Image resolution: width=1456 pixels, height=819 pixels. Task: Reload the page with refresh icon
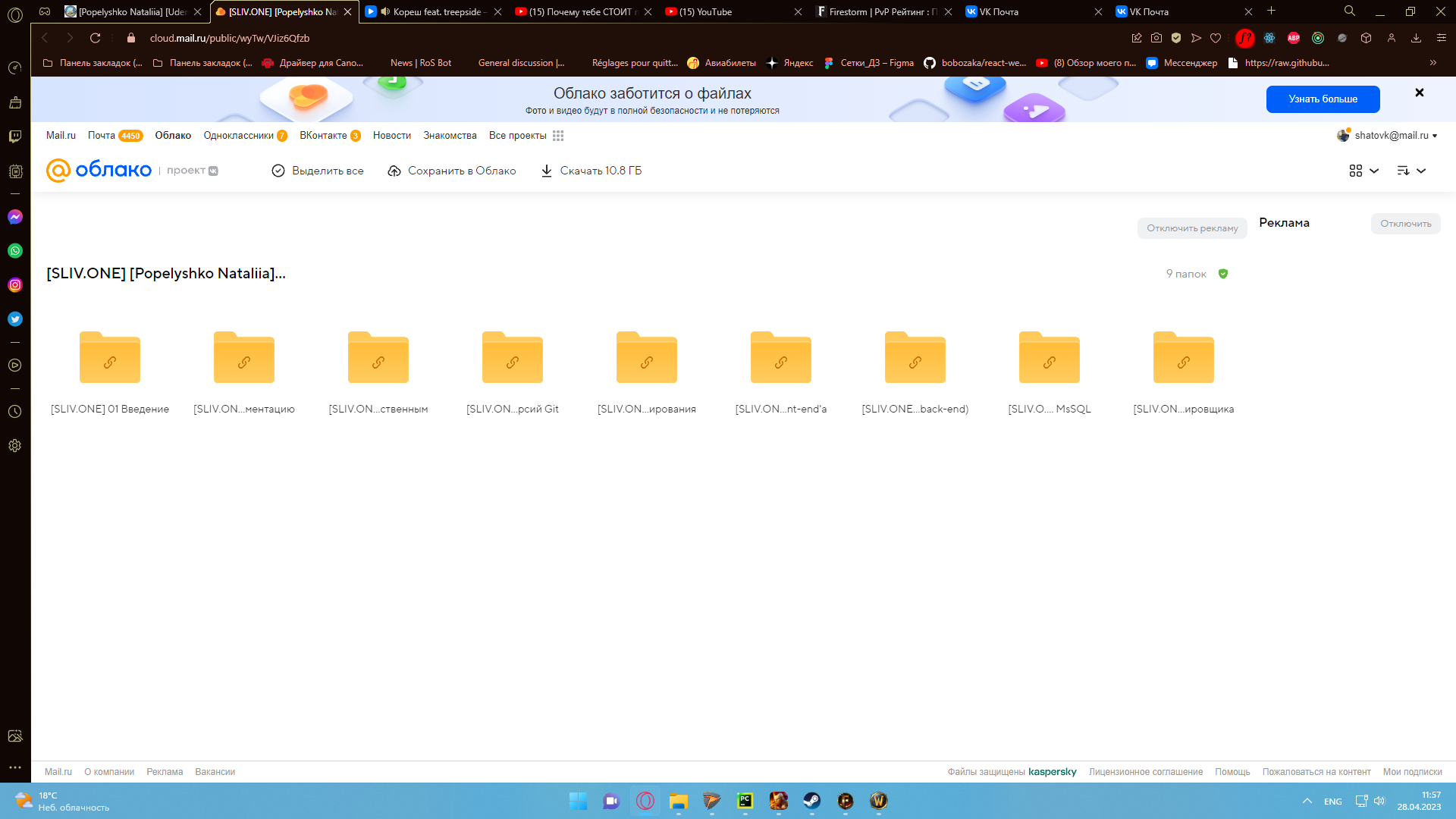pyautogui.click(x=95, y=38)
